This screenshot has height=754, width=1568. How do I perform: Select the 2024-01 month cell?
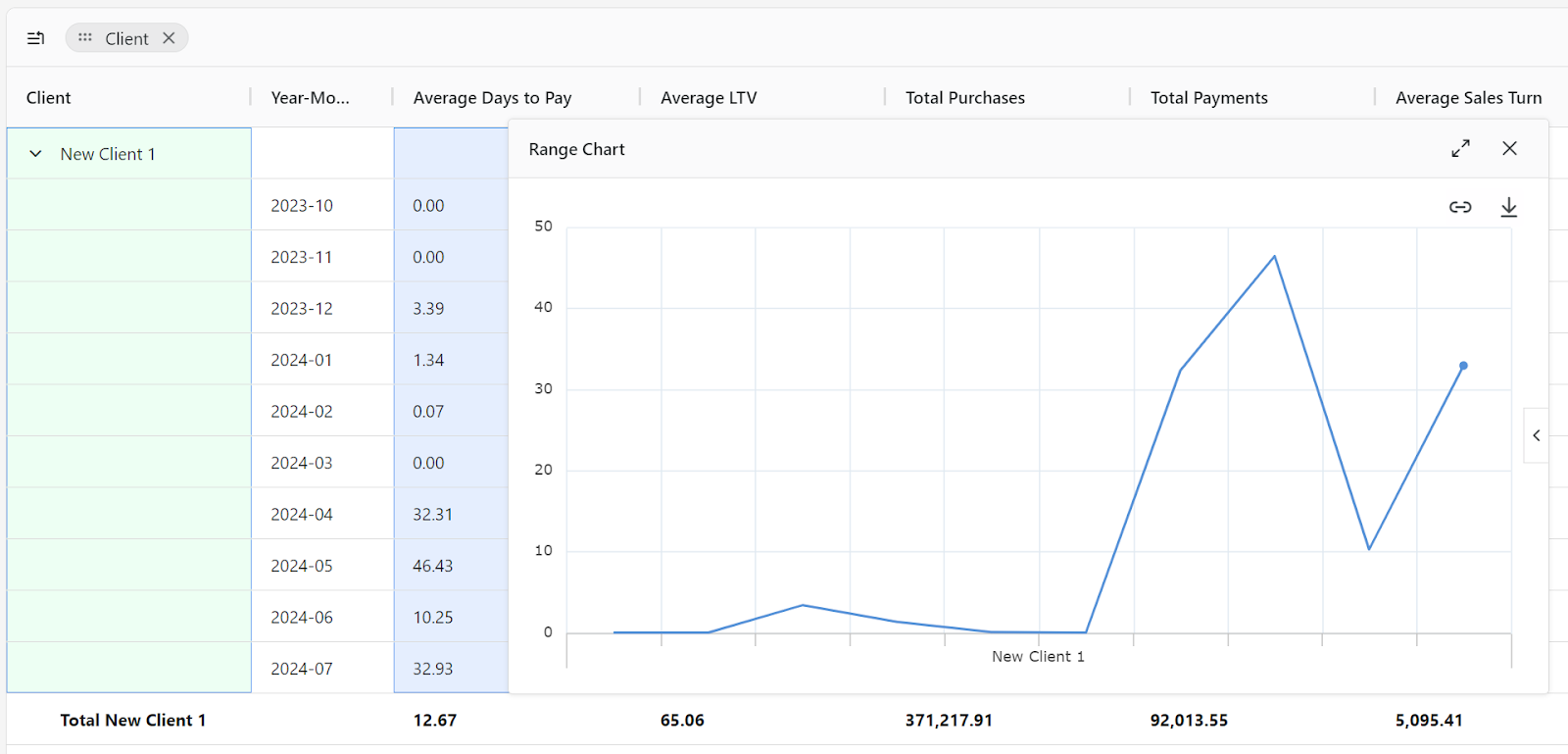[322, 360]
